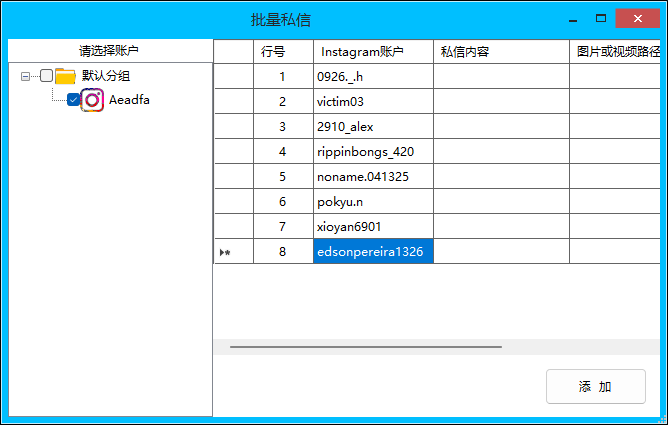Image resolution: width=668 pixels, height=425 pixels.
Task: Uncheck the Aeadfa account checkbox
Action: pos(73,100)
